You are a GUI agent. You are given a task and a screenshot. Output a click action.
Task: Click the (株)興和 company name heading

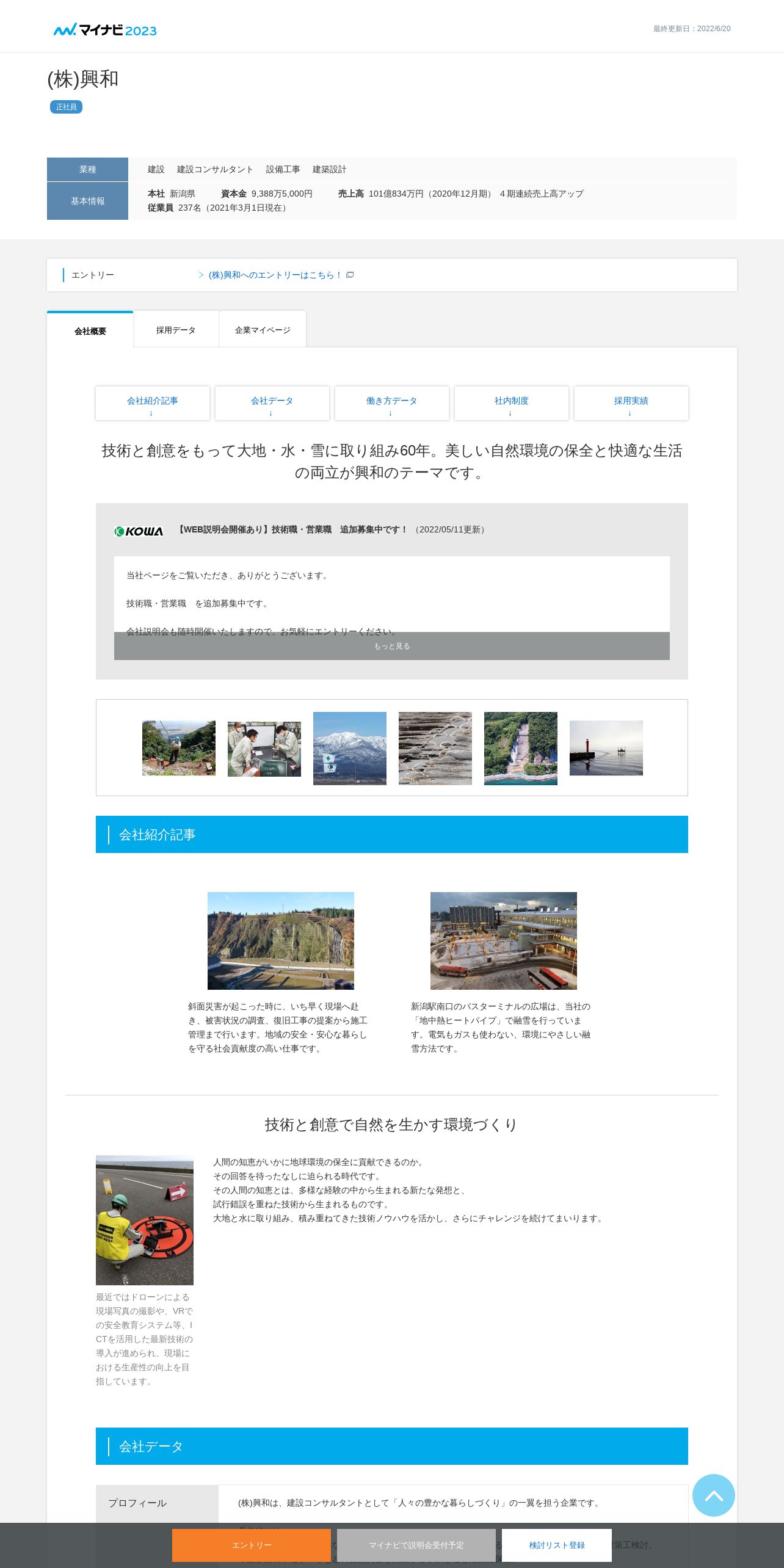point(83,79)
